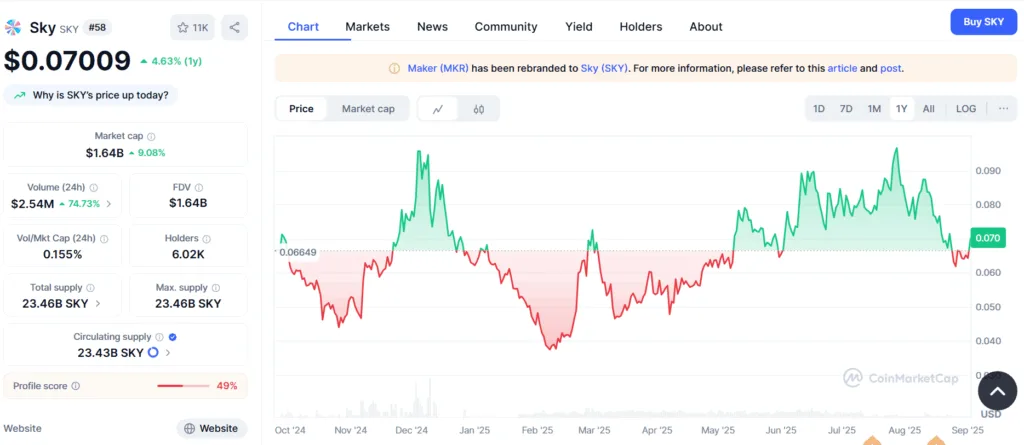The width and height of the screenshot is (1024, 445).
Task: Open the share icon button
Action: pyautogui.click(x=234, y=27)
